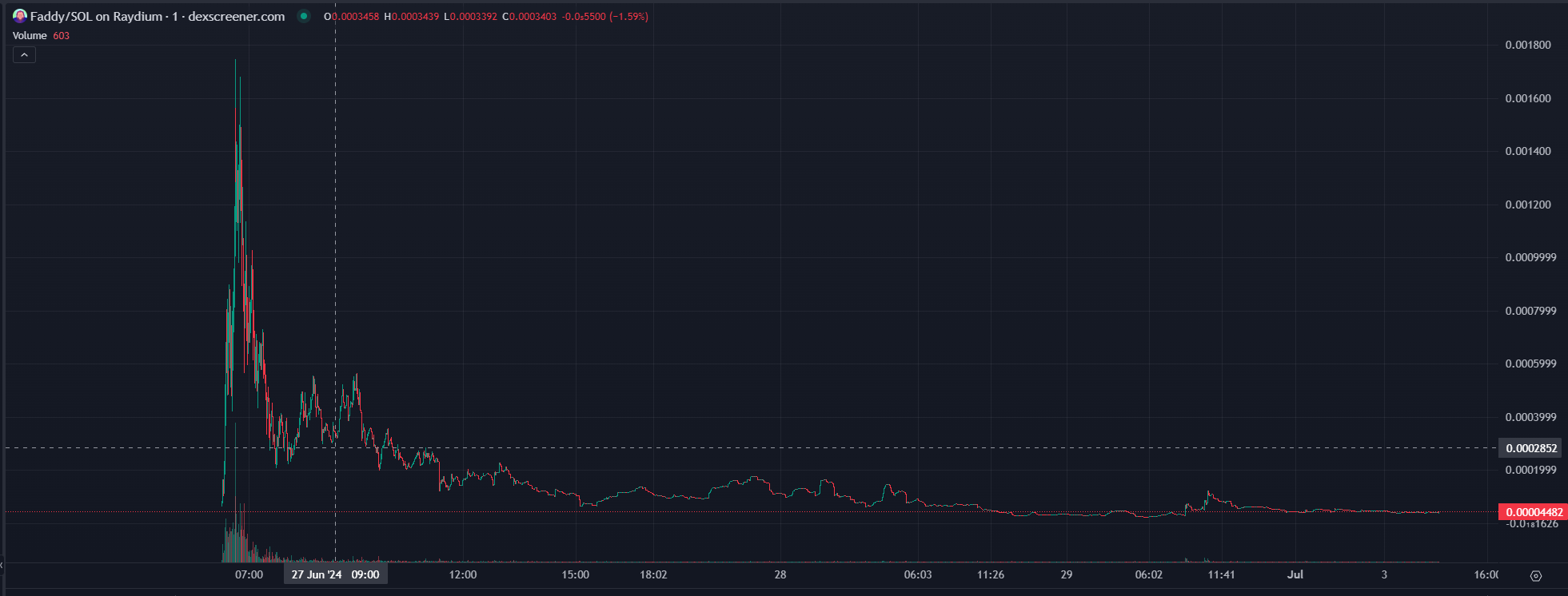Open the left side panel handle arrow

point(2,566)
